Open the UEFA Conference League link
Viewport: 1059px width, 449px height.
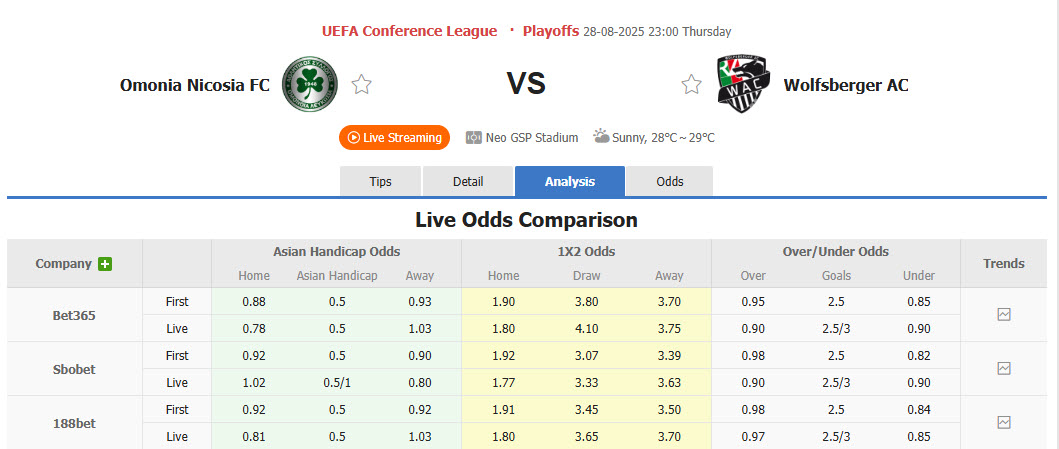(x=409, y=31)
